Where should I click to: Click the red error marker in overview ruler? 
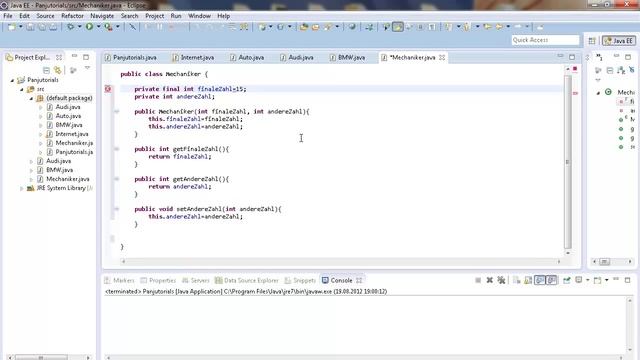(575, 93)
